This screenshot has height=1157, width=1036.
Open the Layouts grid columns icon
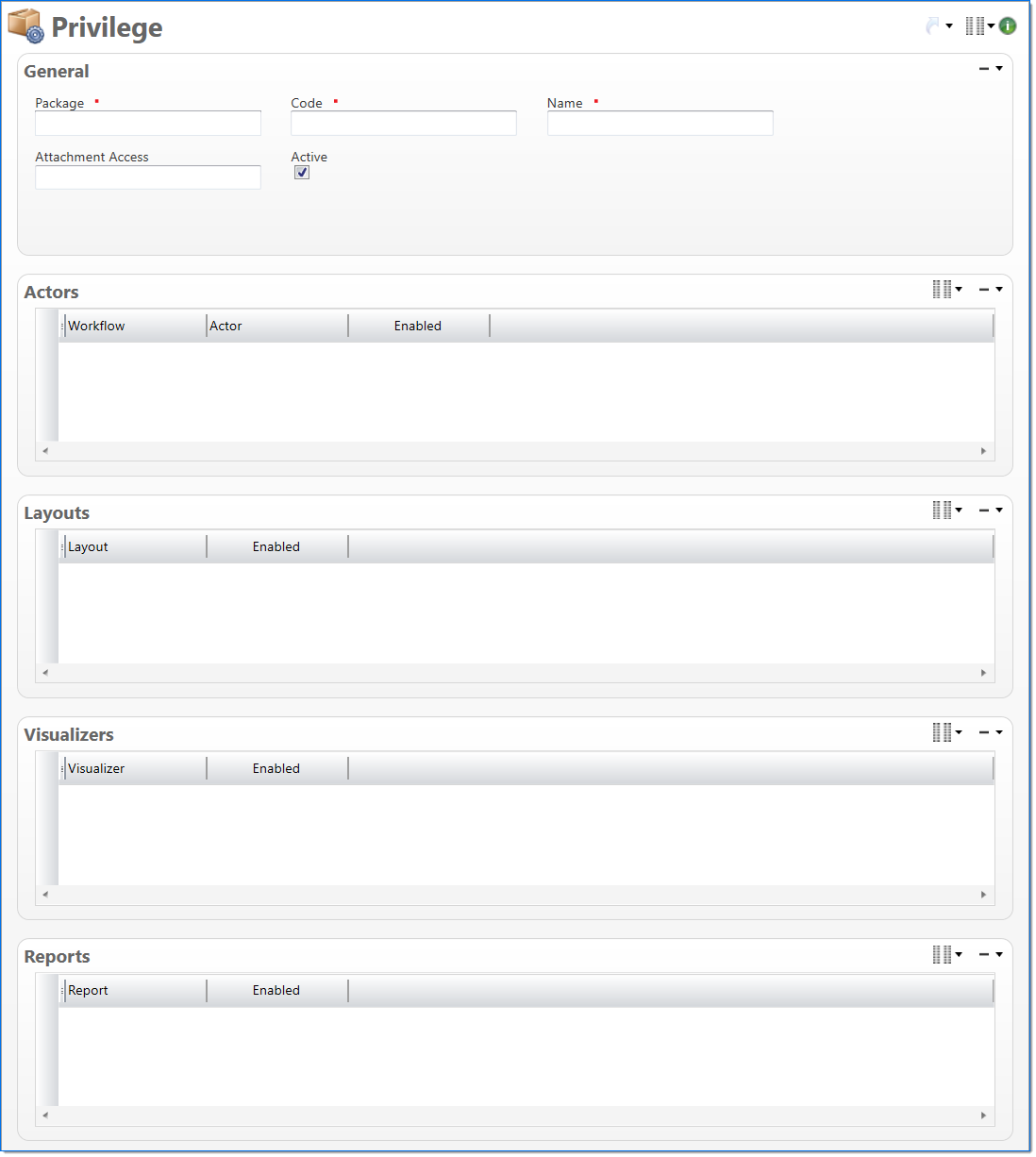(942, 511)
